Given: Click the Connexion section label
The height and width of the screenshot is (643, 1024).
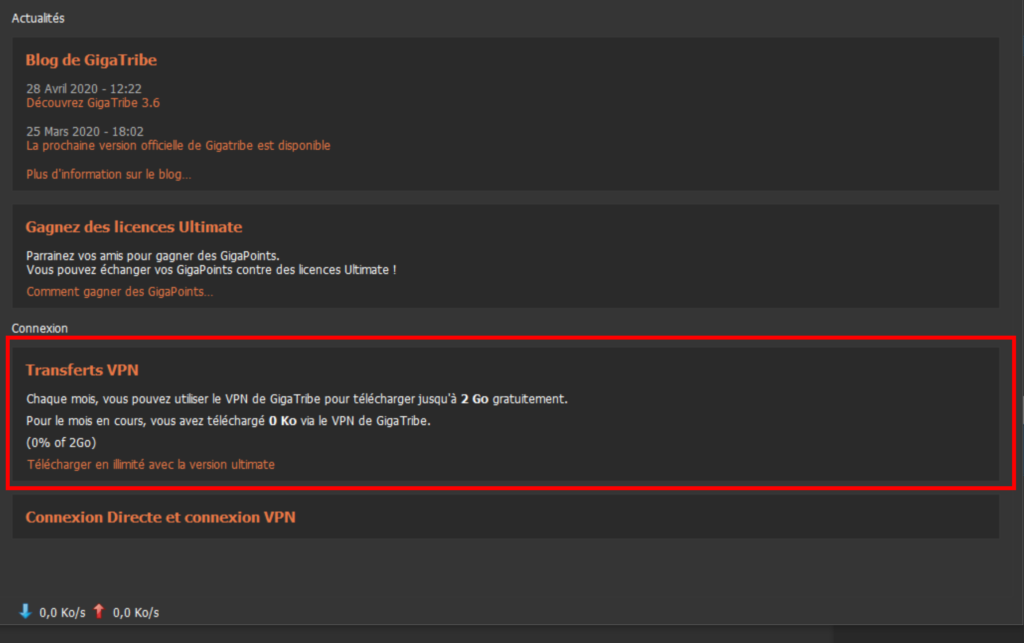Looking at the screenshot, I should 39,328.
